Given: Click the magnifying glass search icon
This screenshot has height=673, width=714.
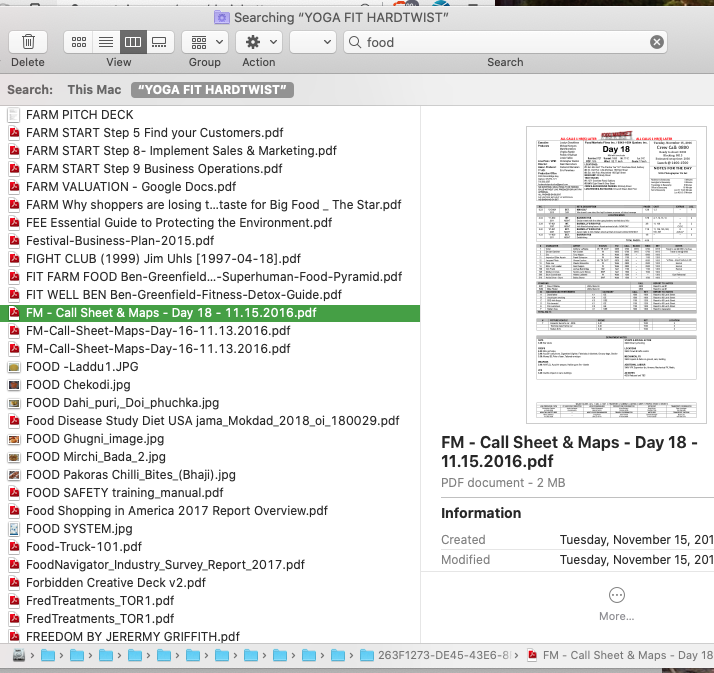Looking at the screenshot, I should point(355,42).
